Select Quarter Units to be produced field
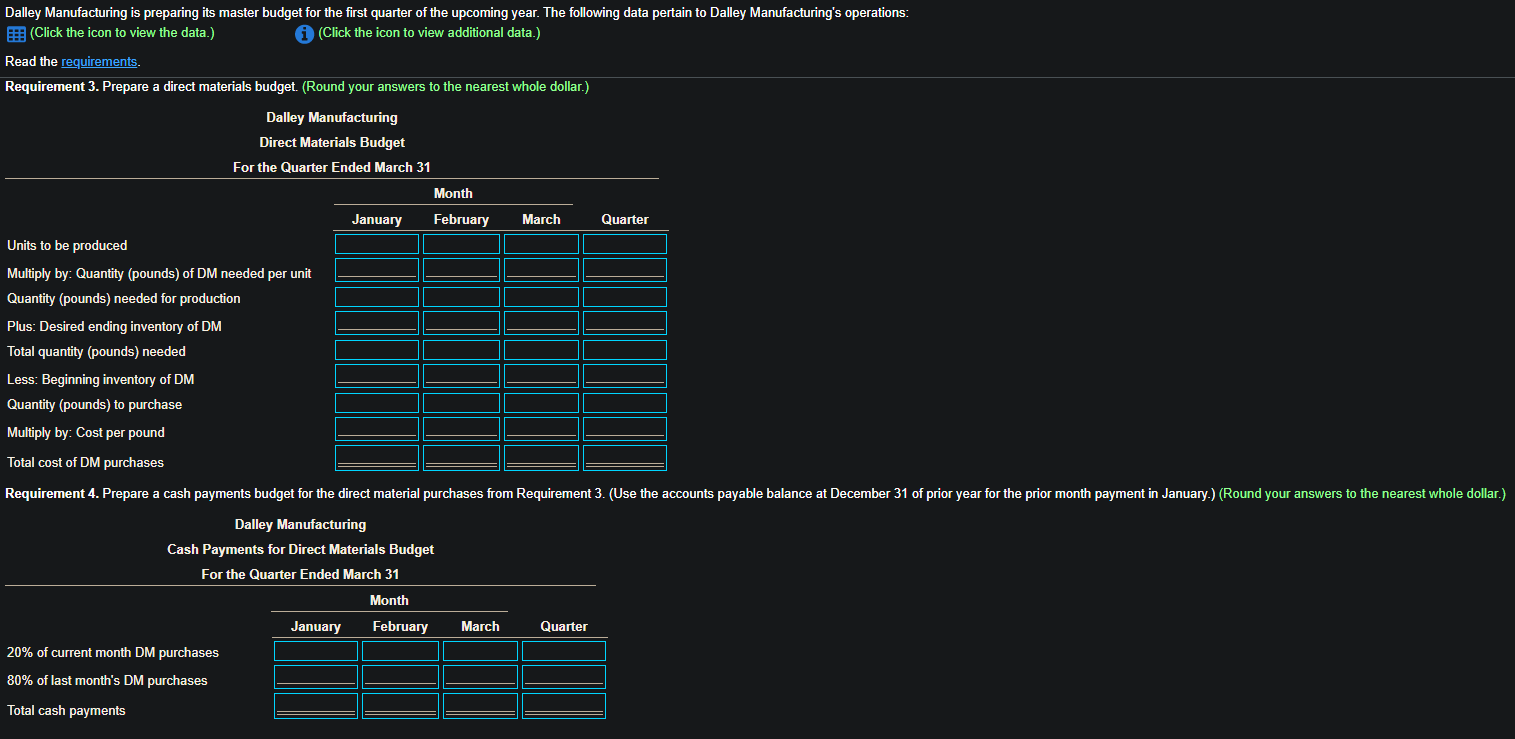 [625, 244]
